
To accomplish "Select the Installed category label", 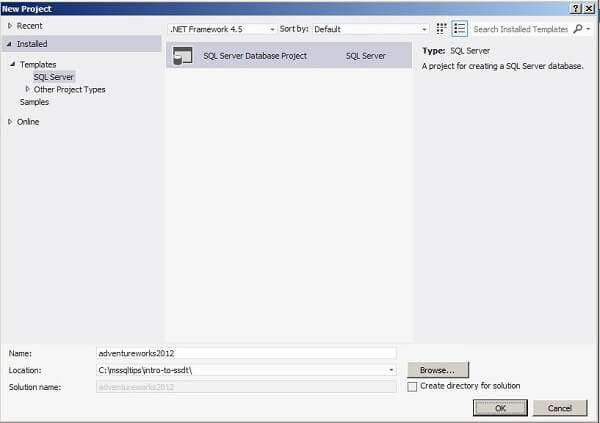I will 32,44.
